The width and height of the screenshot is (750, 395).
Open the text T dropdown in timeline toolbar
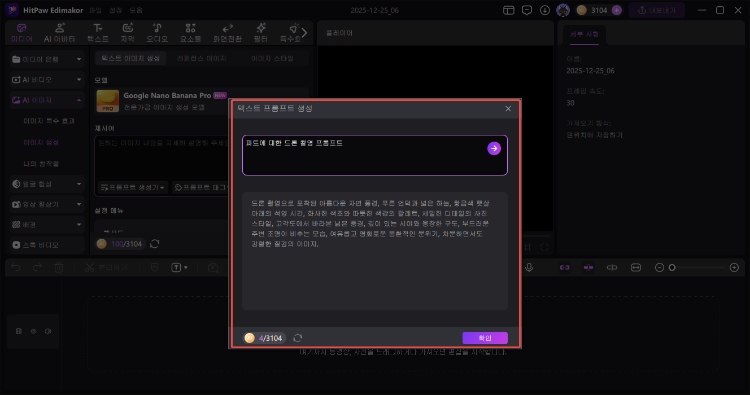[x=179, y=268]
